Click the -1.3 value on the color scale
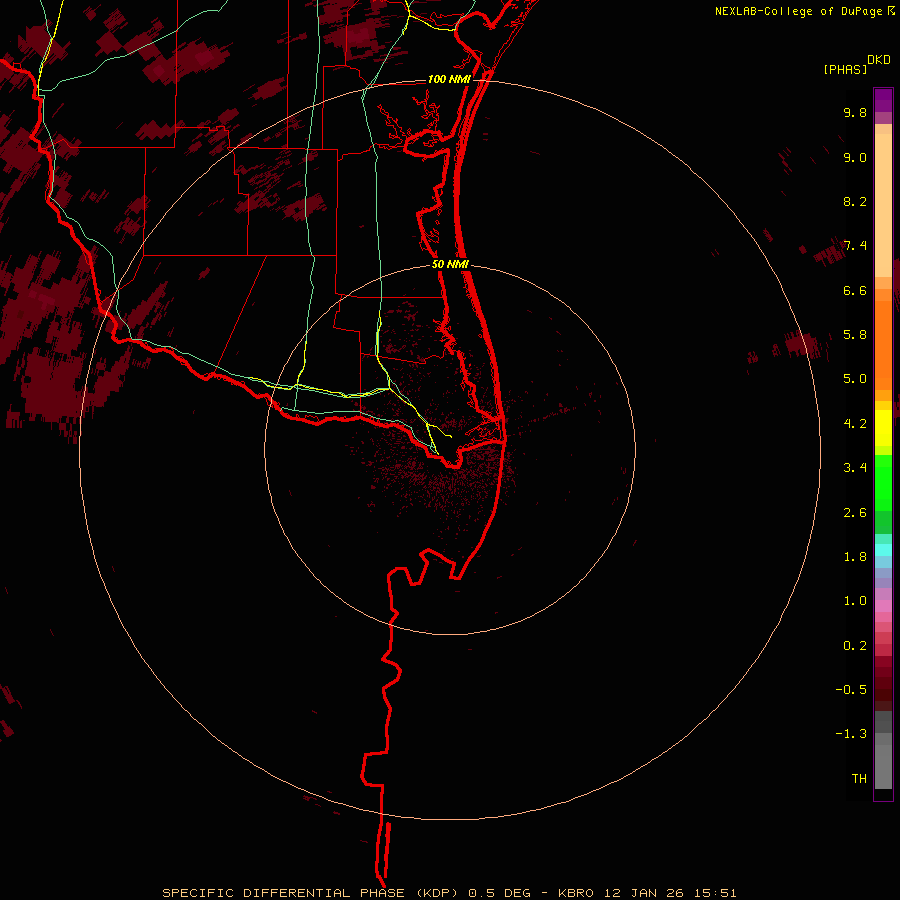The width and height of the screenshot is (900, 900). [x=851, y=734]
